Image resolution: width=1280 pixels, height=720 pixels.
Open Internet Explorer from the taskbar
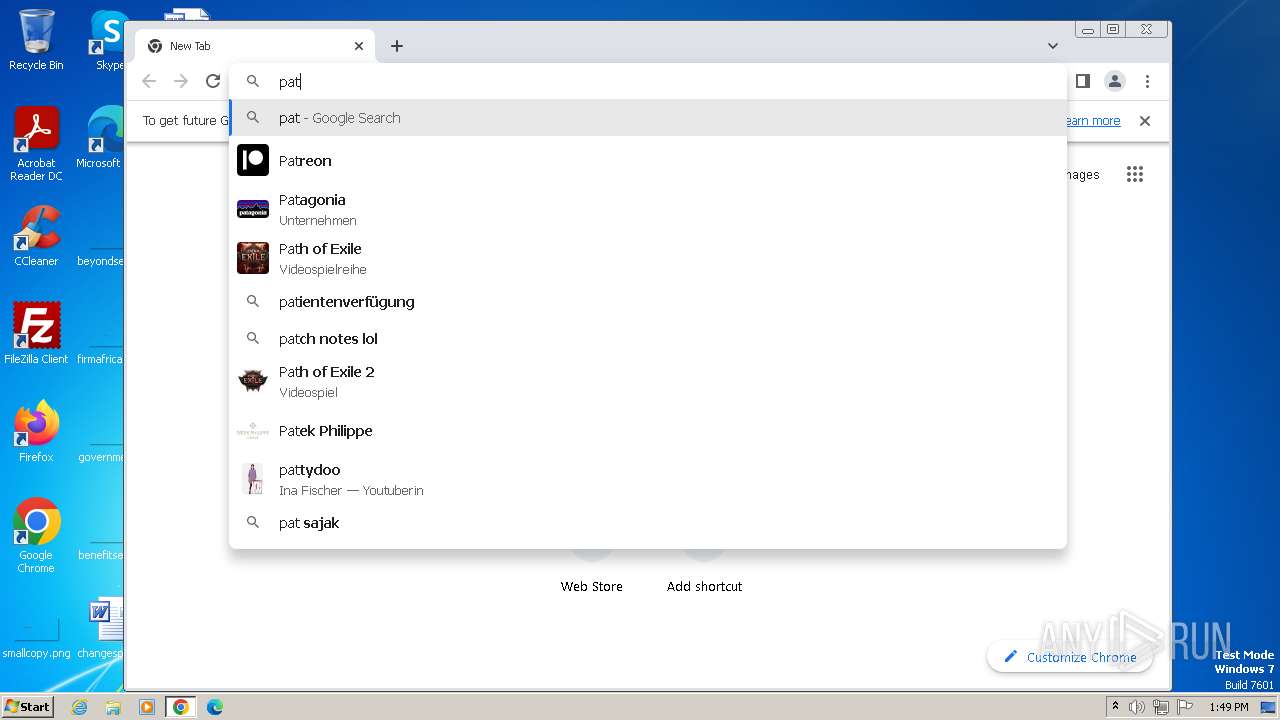click(x=80, y=707)
